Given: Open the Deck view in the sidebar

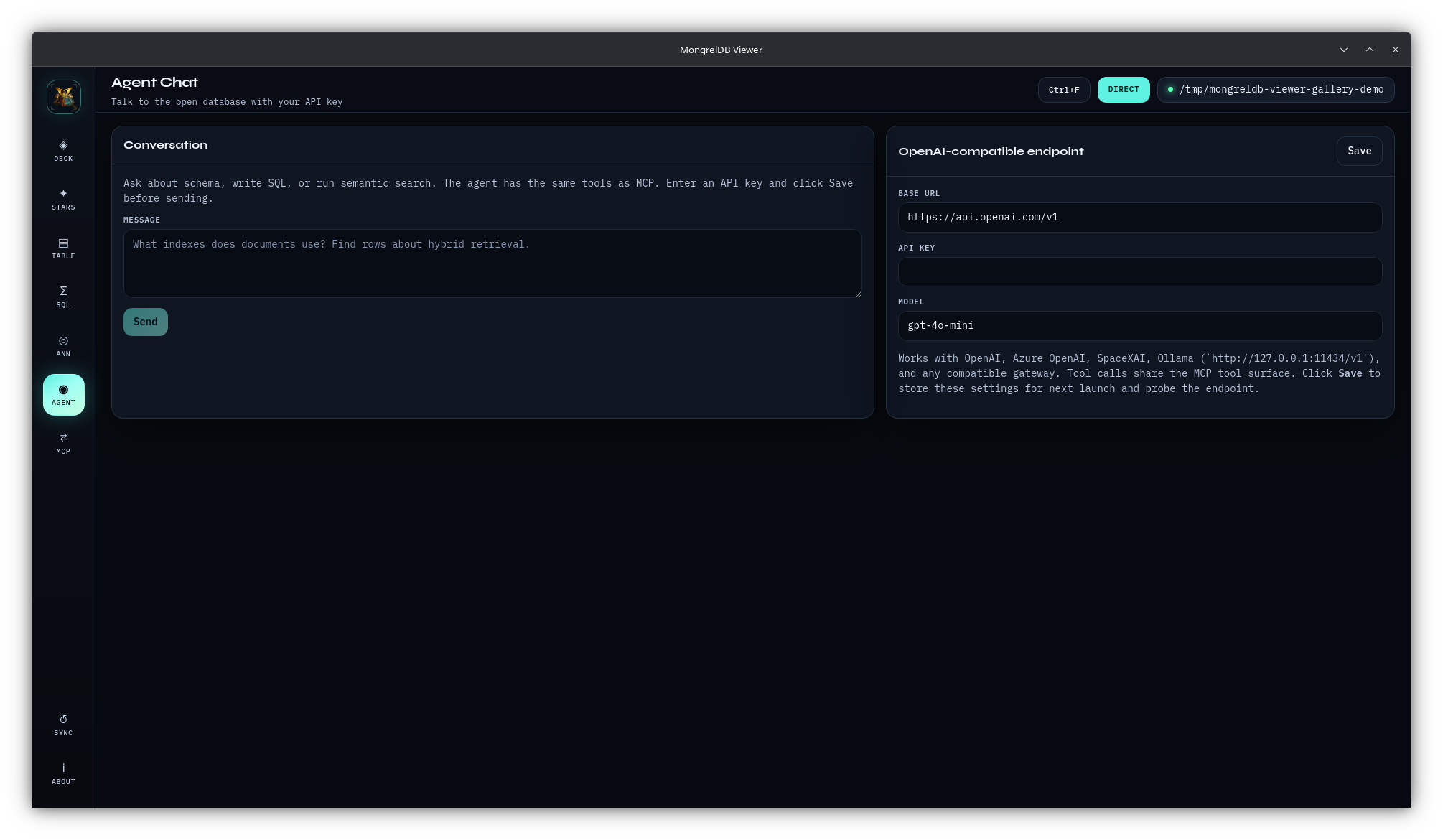Looking at the screenshot, I should [x=64, y=151].
